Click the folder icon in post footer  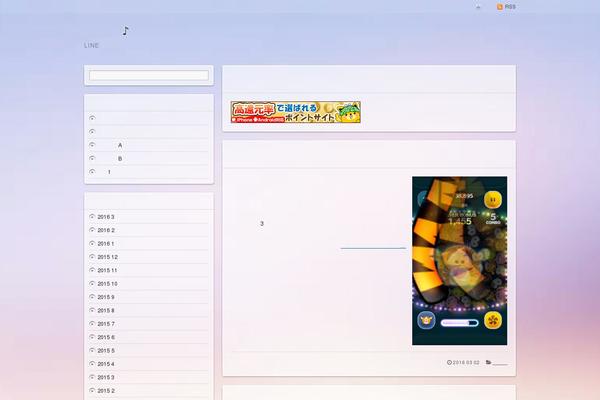click(488, 362)
